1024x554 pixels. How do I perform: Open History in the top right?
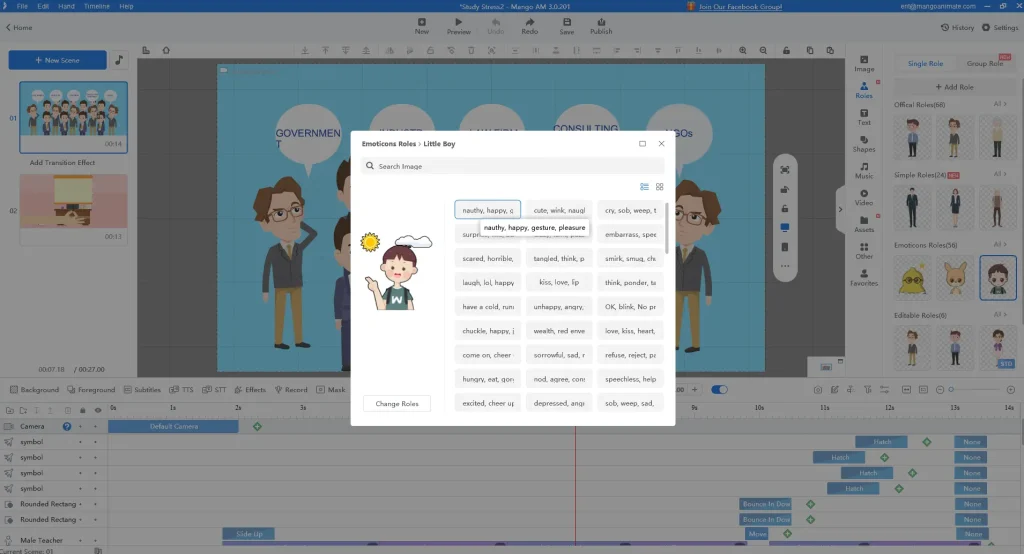point(957,28)
